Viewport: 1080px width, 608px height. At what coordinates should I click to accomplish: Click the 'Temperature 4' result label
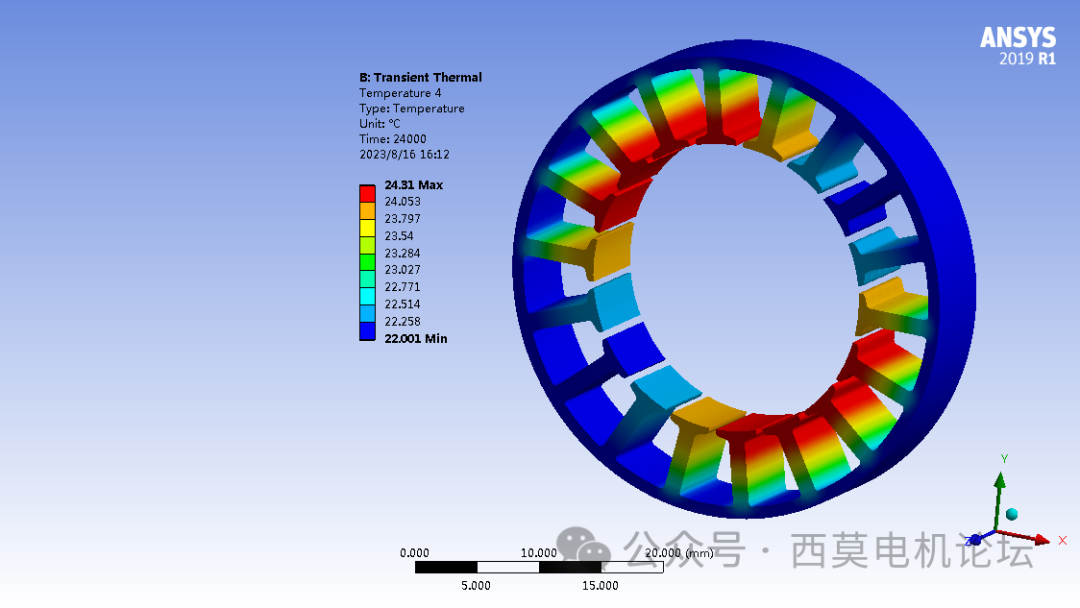pos(400,93)
